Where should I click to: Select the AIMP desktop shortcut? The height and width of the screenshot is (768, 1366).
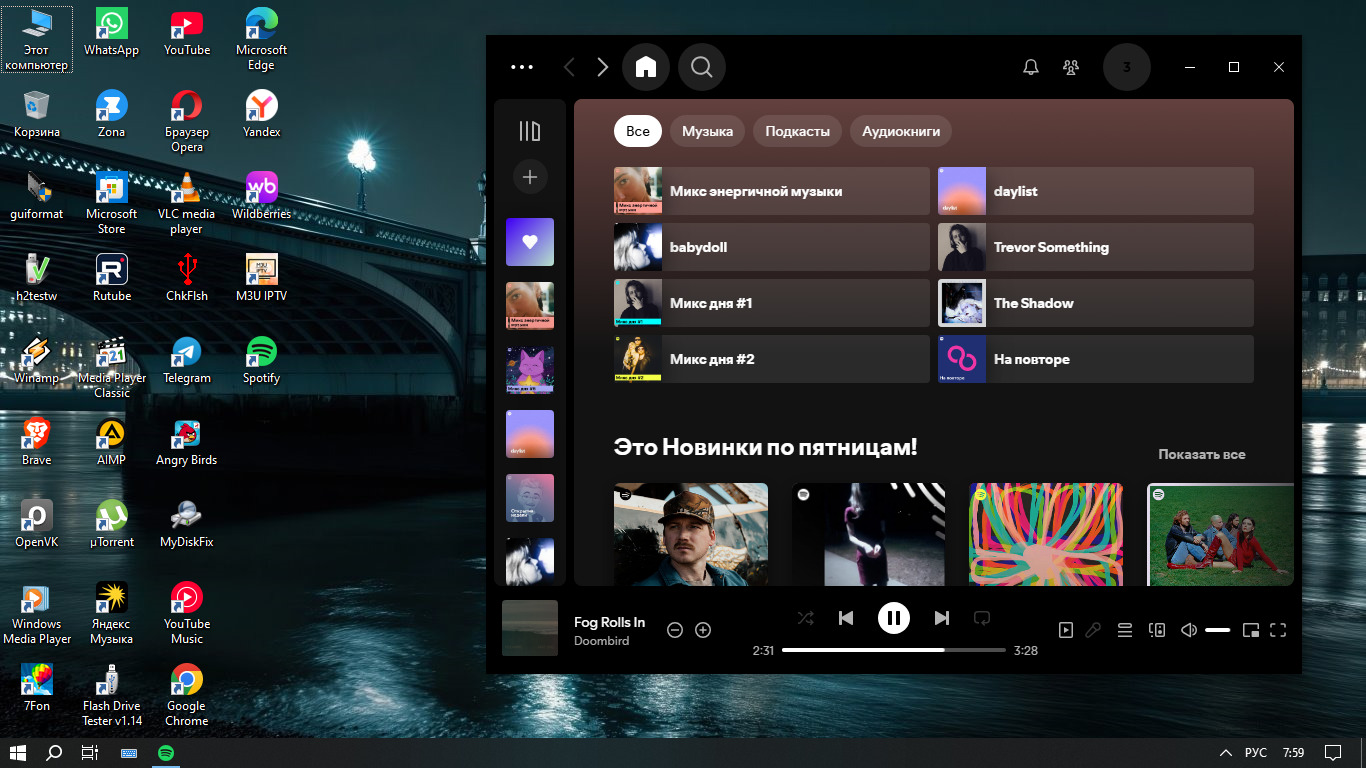(111, 442)
